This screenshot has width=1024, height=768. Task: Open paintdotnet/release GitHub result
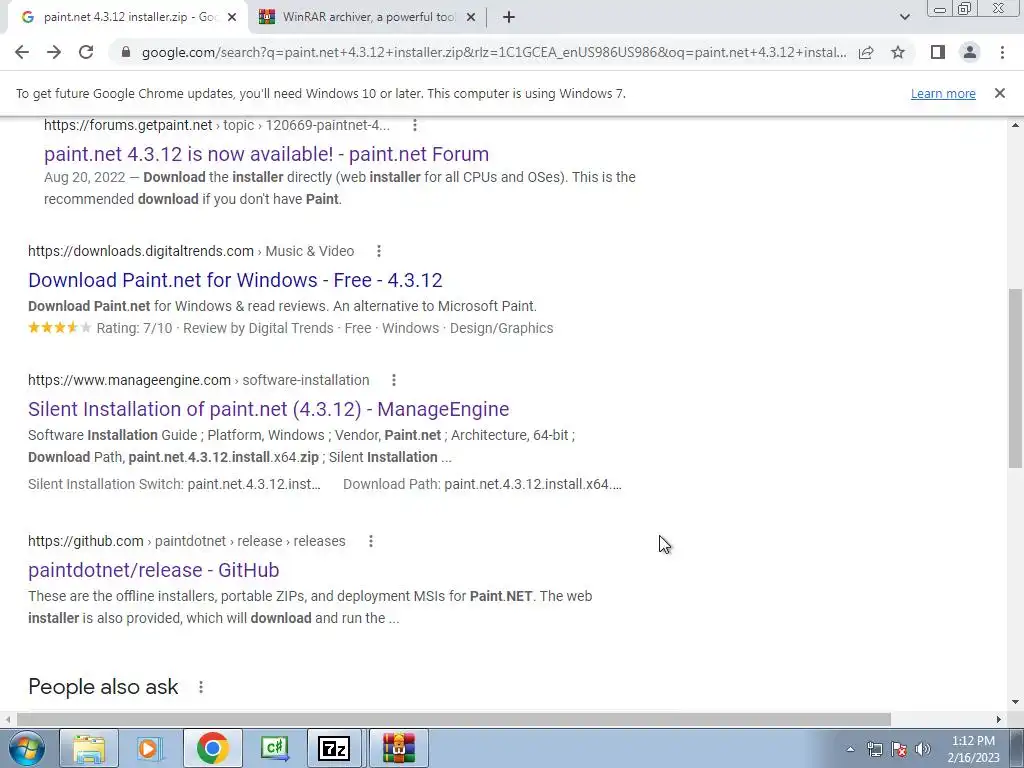[153, 570]
